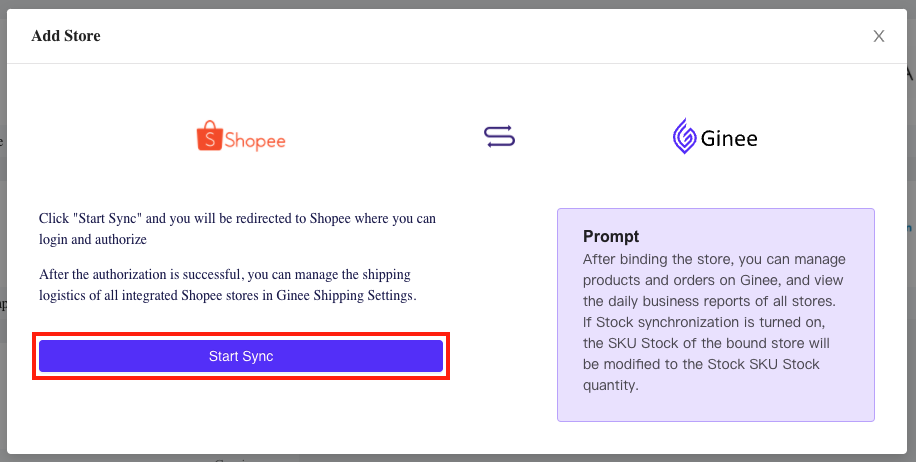This screenshot has width=916, height=462.
Task: Click the Add Store dialog title
Action: click(66, 36)
